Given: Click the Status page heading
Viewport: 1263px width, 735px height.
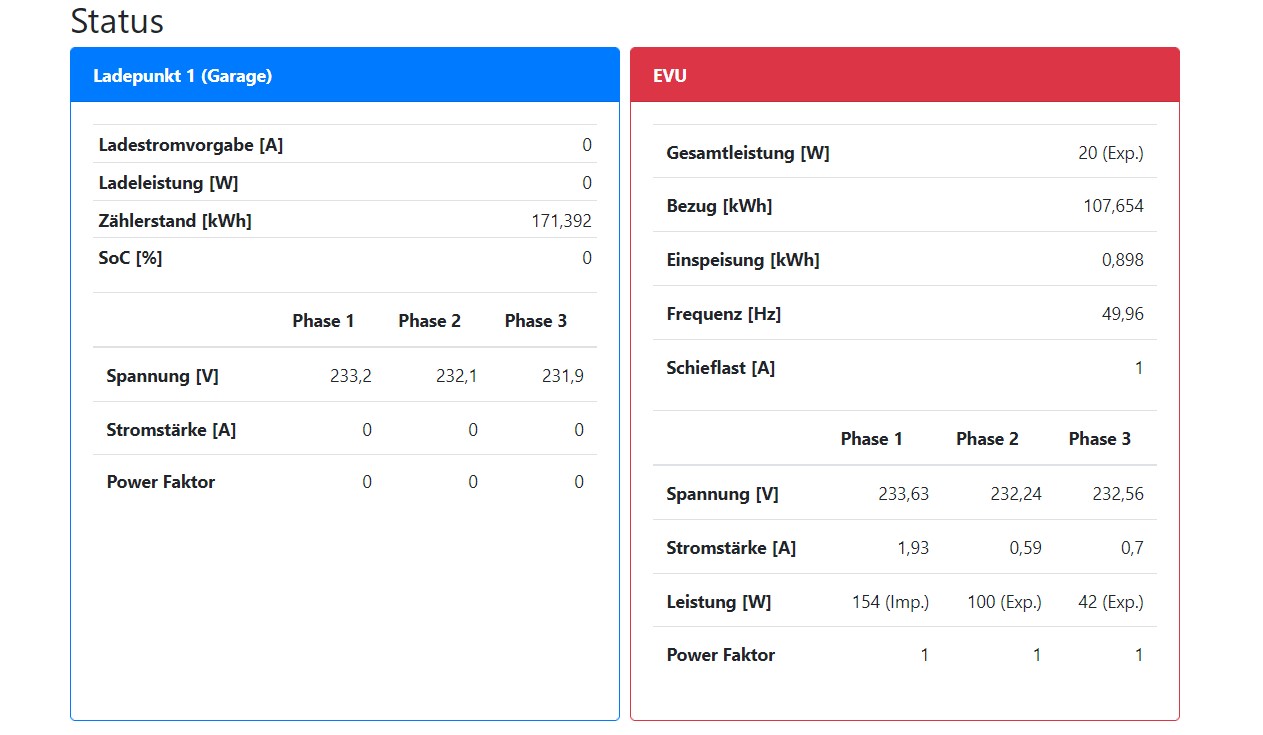Looking at the screenshot, I should [117, 21].
